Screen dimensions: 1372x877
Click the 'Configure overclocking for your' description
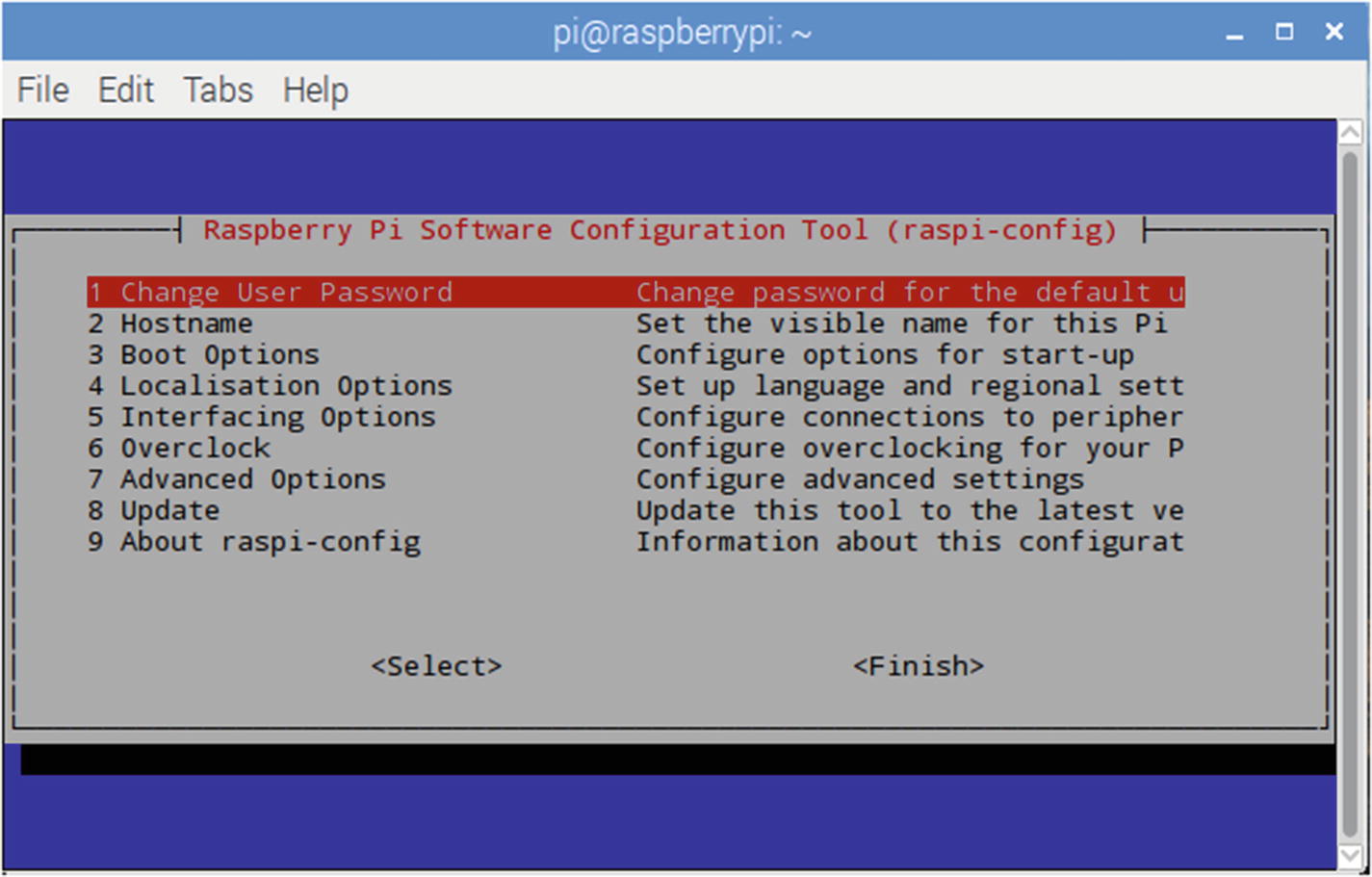click(910, 448)
